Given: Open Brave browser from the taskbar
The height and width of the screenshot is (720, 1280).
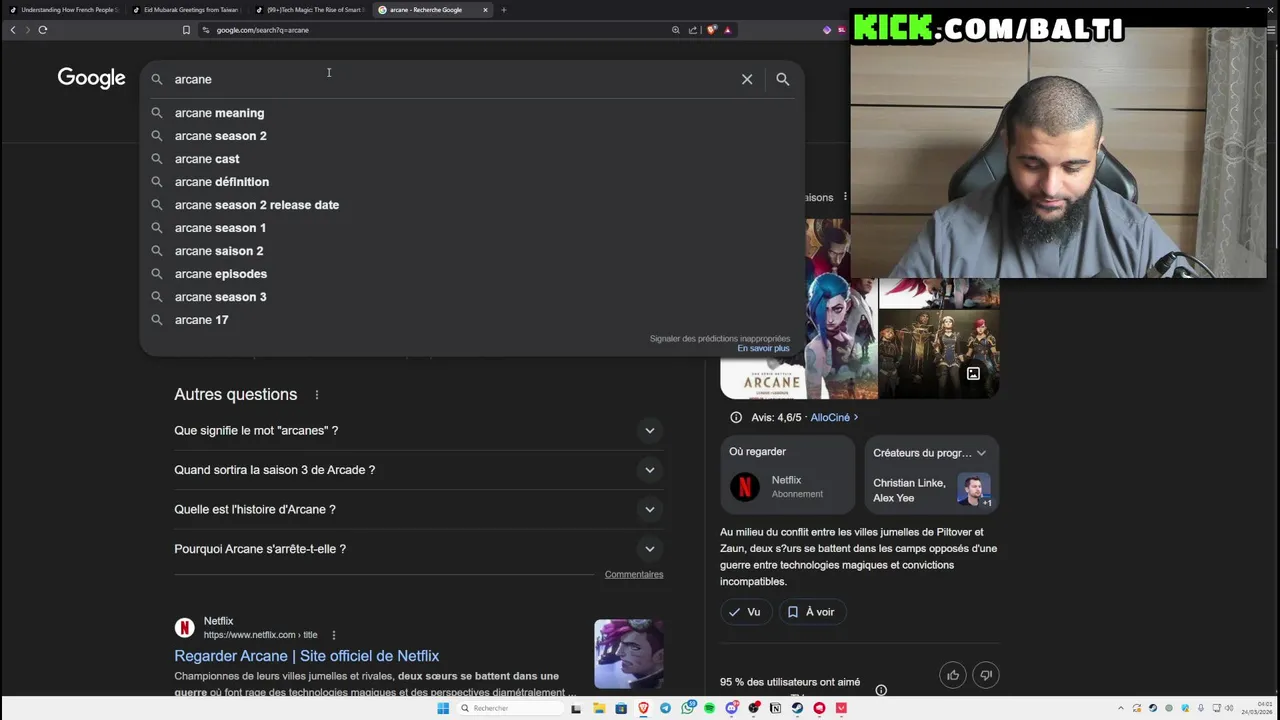Looking at the screenshot, I should pyautogui.click(x=643, y=708).
